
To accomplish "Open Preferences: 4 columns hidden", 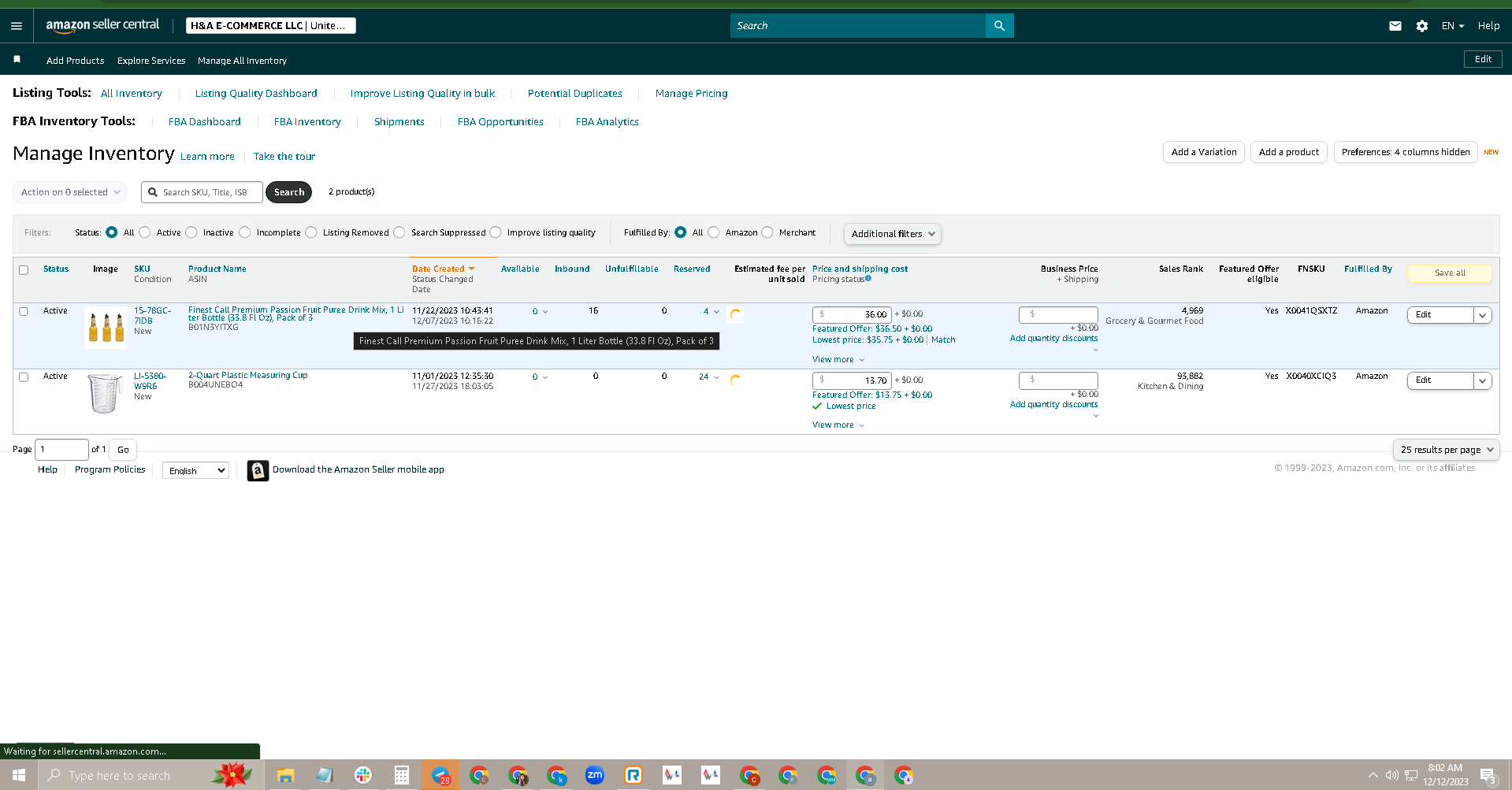I will click(1406, 152).
